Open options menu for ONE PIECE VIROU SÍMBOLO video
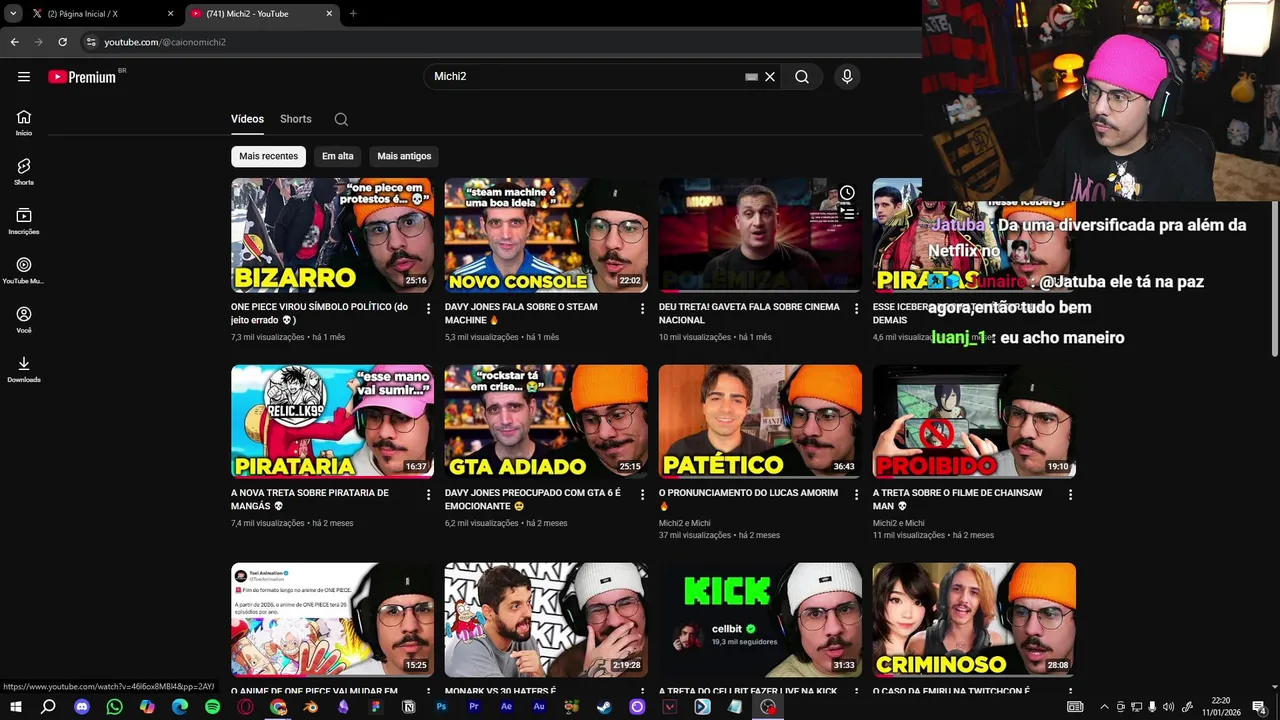 [428, 309]
